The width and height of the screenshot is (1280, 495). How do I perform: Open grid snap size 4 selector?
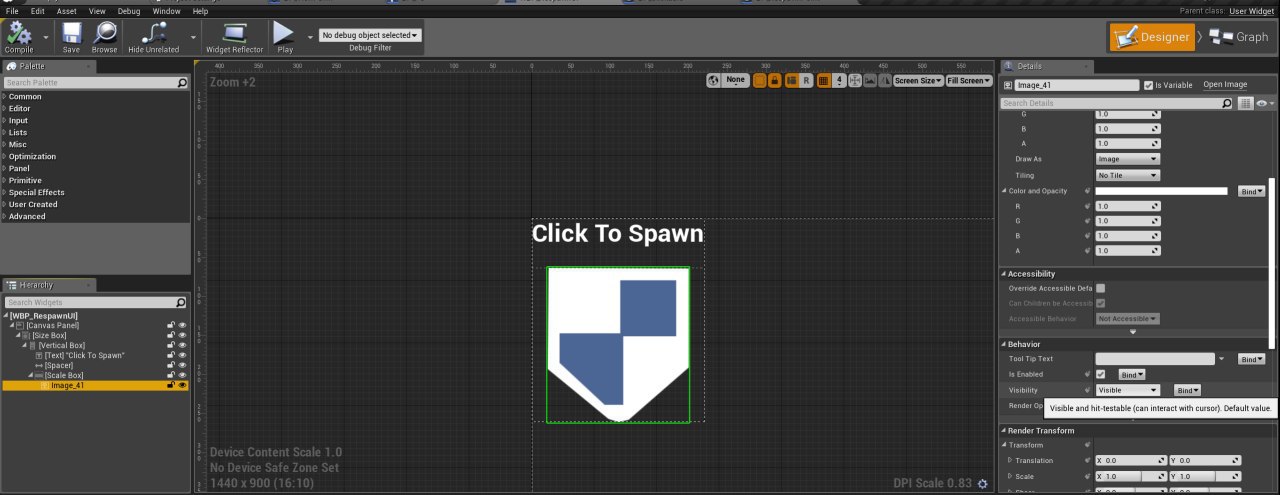point(839,80)
